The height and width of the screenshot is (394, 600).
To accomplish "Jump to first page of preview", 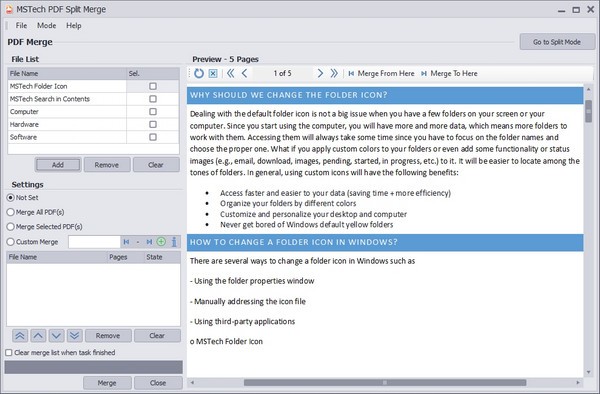I will click(230, 73).
